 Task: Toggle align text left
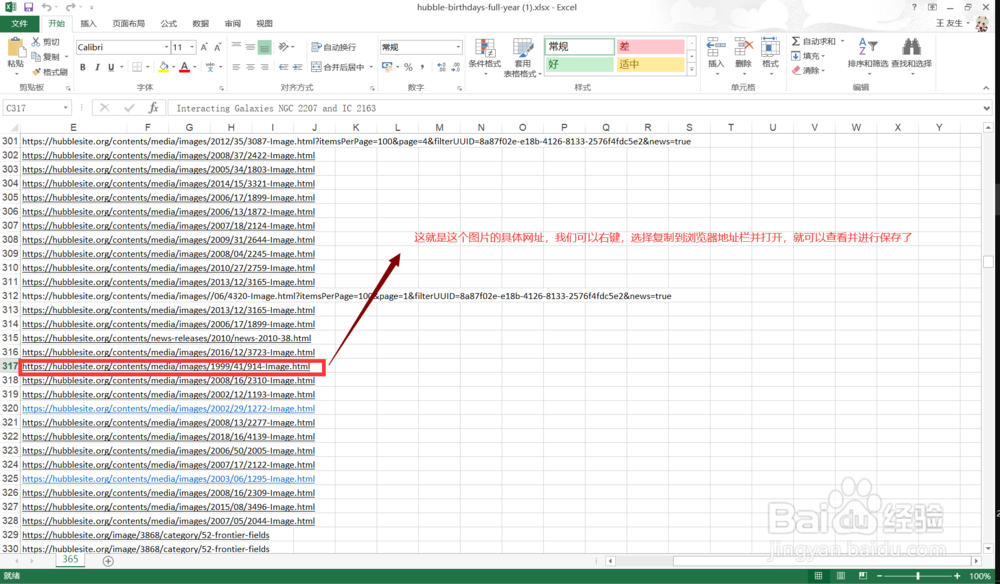click(x=236, y=67)
